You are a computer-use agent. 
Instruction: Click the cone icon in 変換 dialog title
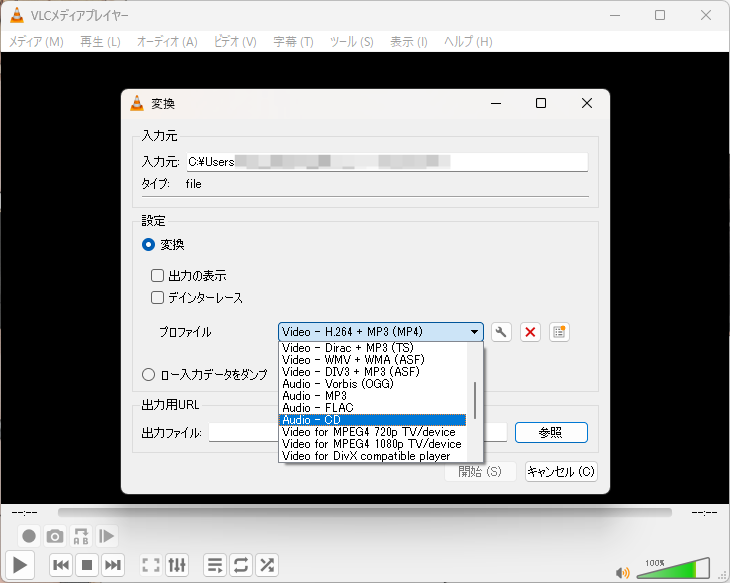137,103
